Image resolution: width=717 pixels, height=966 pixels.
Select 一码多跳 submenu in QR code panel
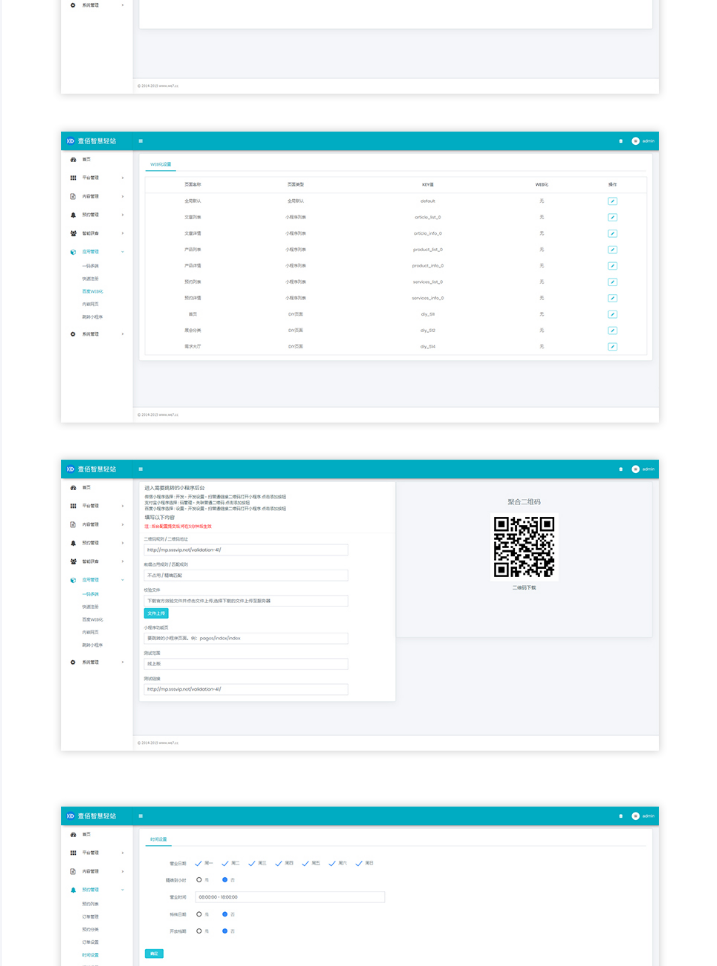(91, 594)
